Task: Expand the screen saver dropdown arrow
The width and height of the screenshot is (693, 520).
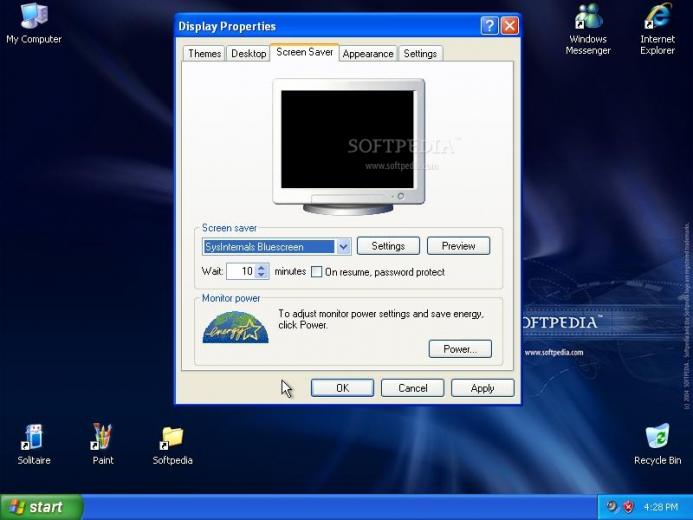Action: (x=343, y=247)
